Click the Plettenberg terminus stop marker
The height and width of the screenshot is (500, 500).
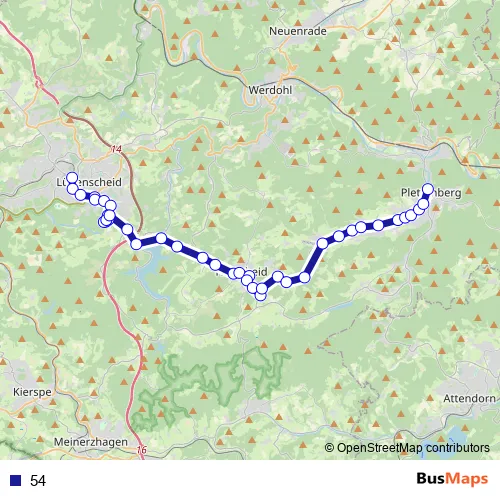(428, 189)
